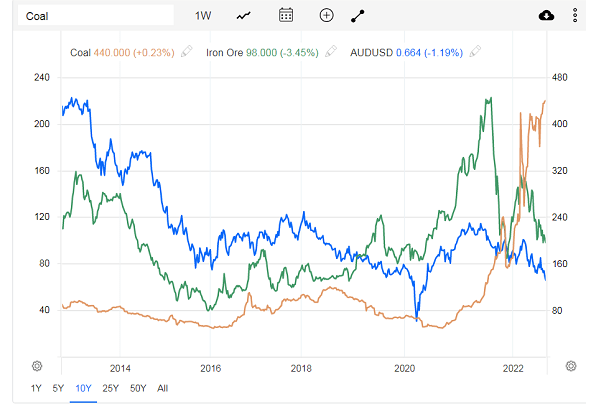Show All available history range
This screenshot has width=609, height=417.
[163, 388]
